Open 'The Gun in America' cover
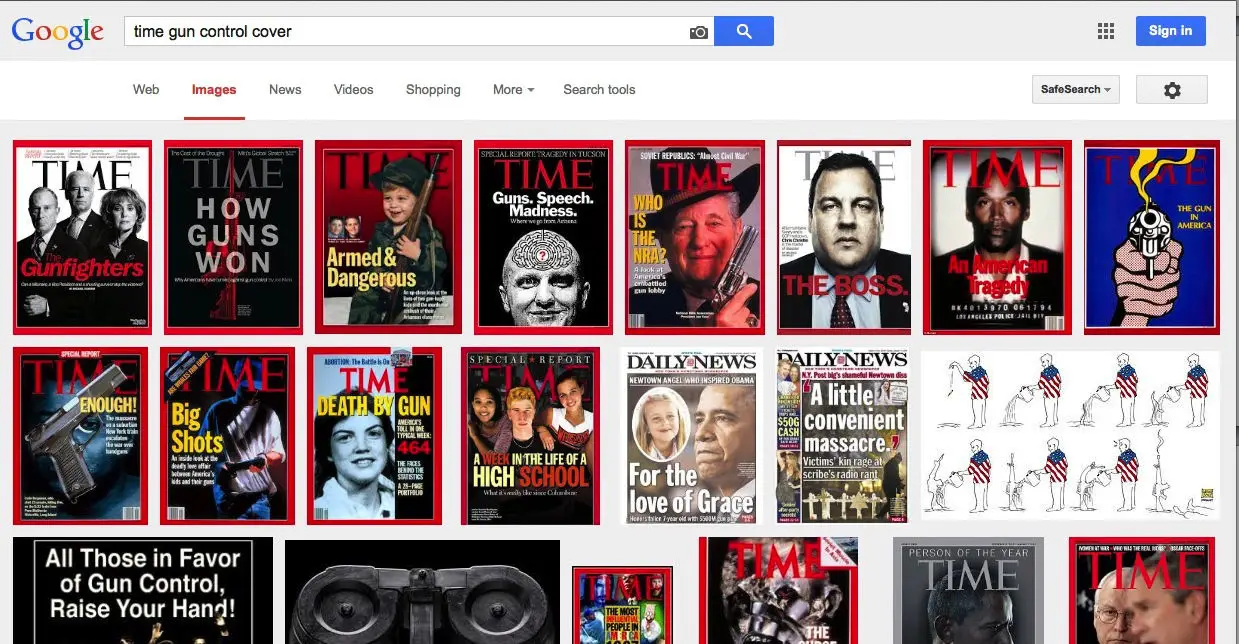 point(1152,237)
